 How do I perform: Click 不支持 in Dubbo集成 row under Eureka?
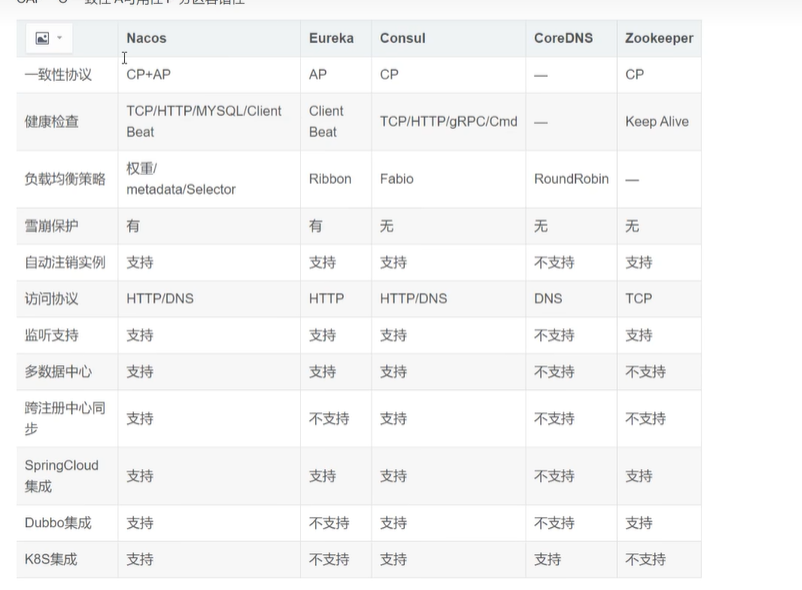coord(329,523)
